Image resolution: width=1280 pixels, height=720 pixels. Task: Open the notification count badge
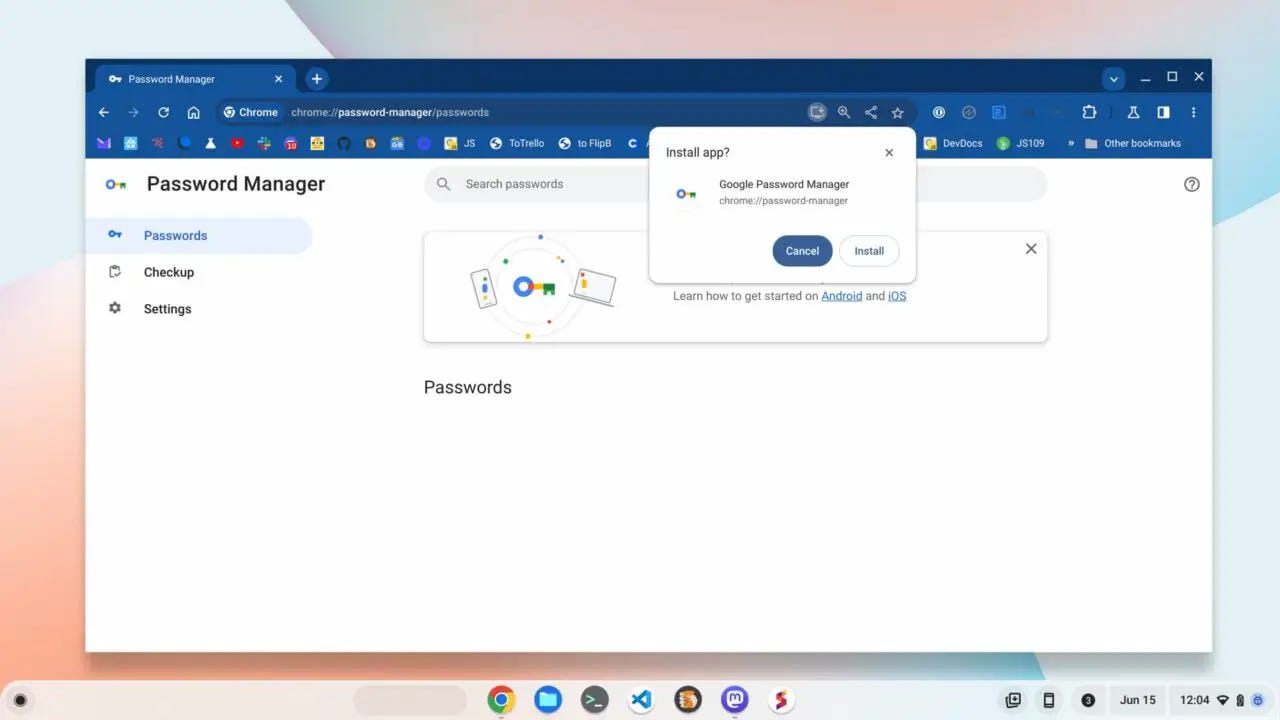click(x=1088, y=700)
